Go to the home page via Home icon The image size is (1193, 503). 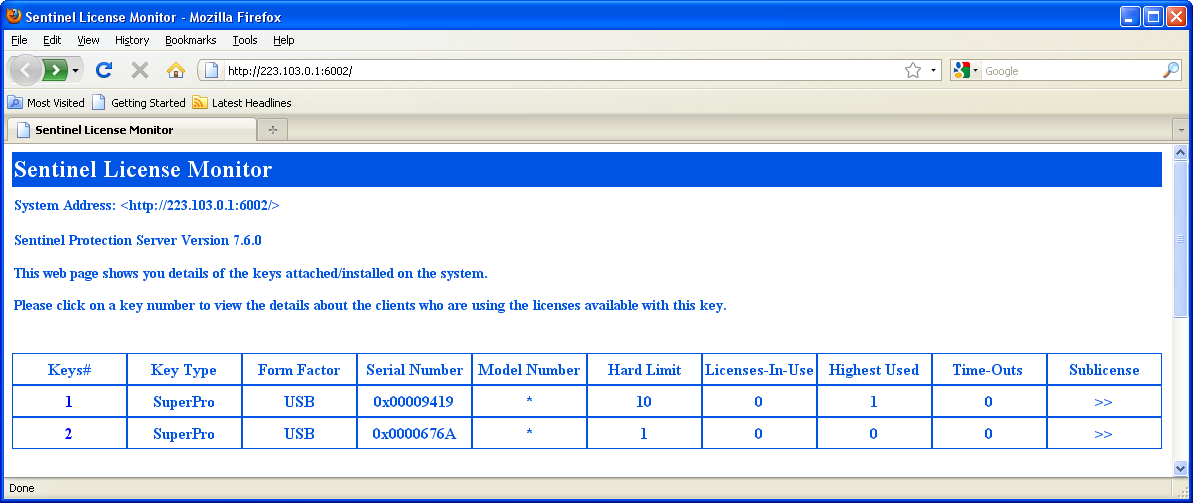click(x=176, y=71)
